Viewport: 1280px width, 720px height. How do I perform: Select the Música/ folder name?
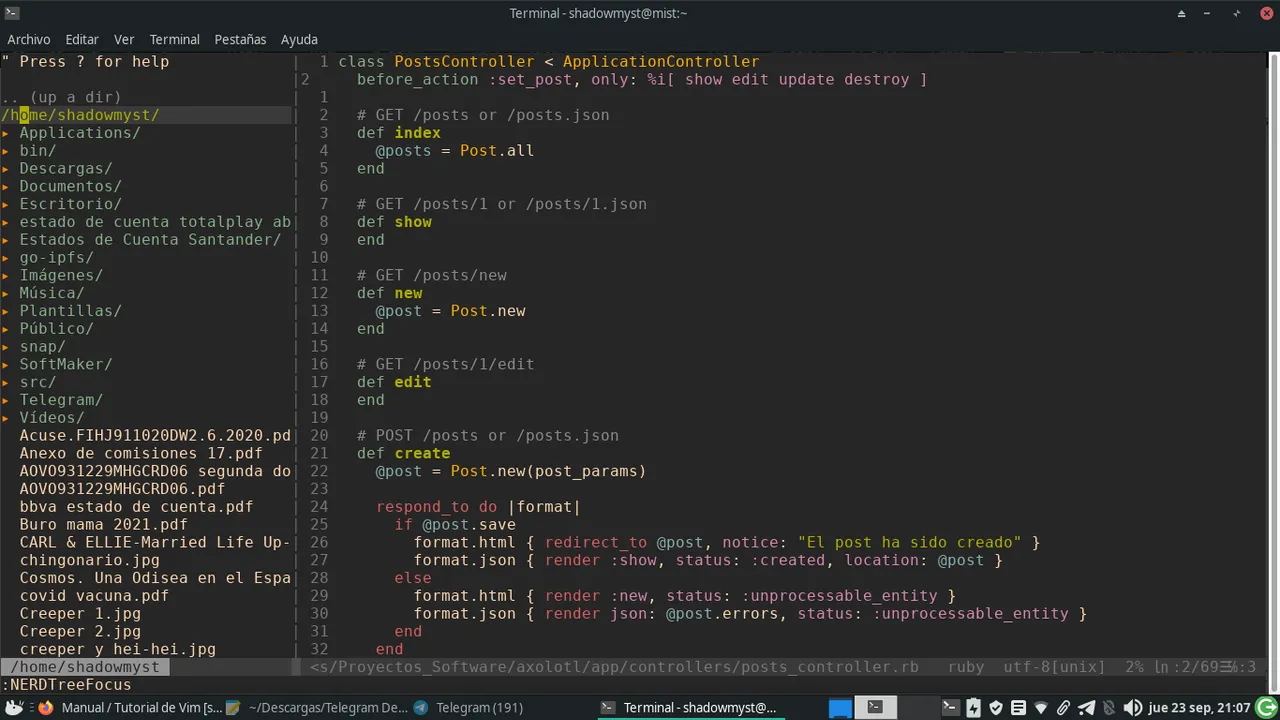tap(52, 293)
